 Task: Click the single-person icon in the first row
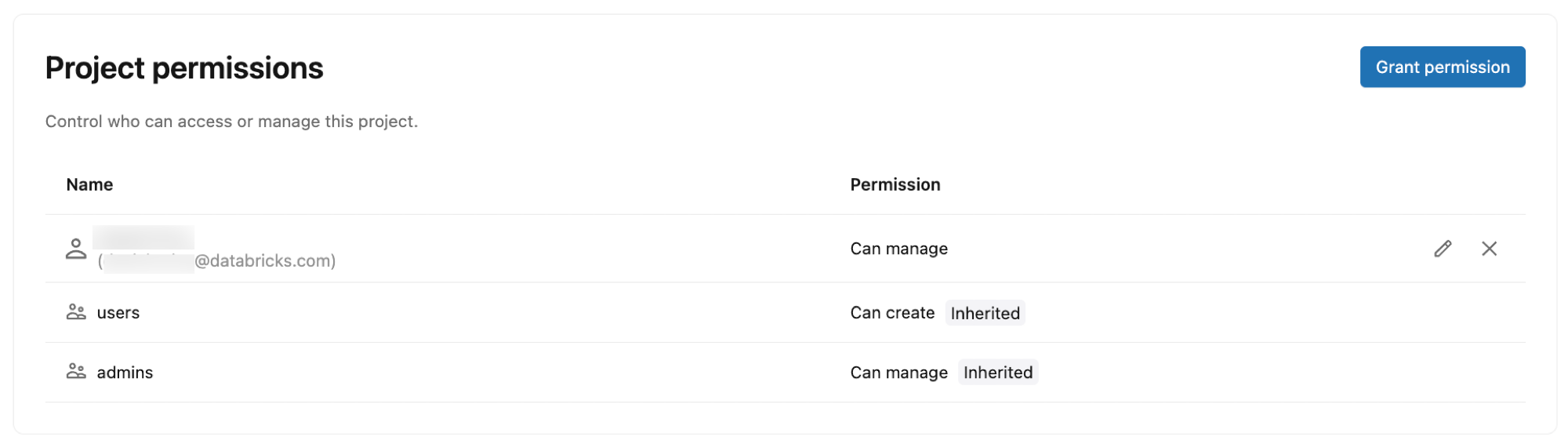point(76,249)
